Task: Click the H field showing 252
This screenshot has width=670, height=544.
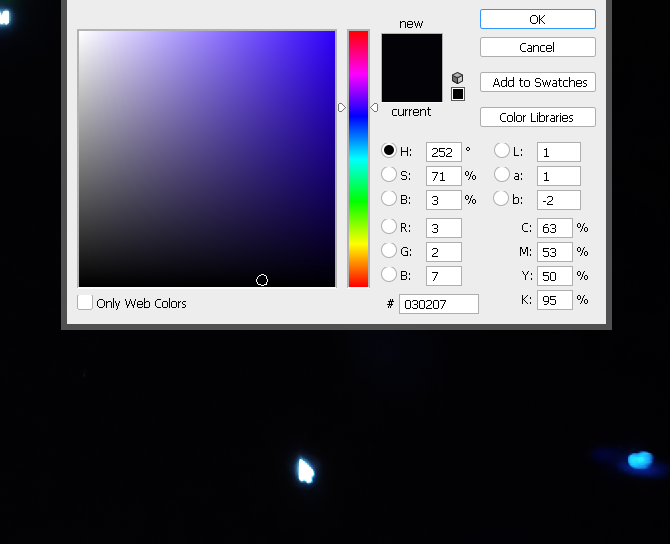Action: (x=444, y=152)
